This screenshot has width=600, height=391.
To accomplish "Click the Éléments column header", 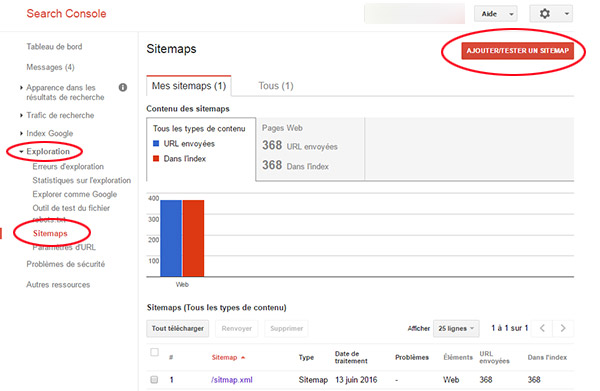I will [458, 357].
